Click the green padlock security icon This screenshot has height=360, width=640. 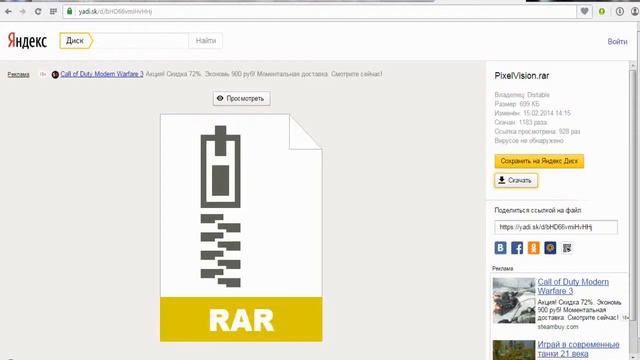pos(70,11)
